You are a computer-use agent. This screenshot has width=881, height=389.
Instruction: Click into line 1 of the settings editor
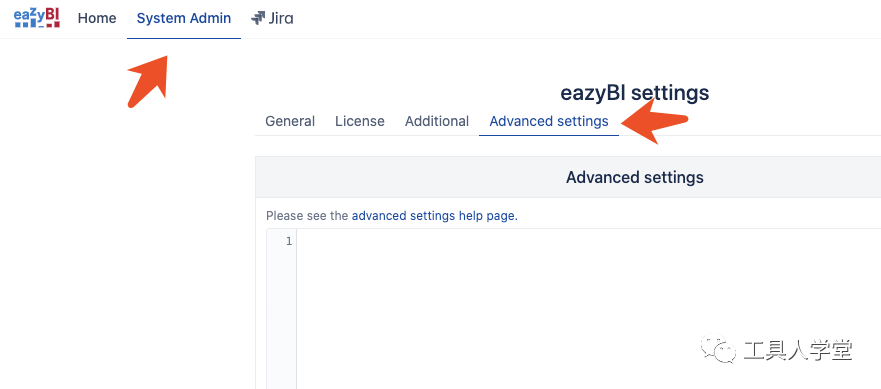pyautogui.click(x=588, y=242)
